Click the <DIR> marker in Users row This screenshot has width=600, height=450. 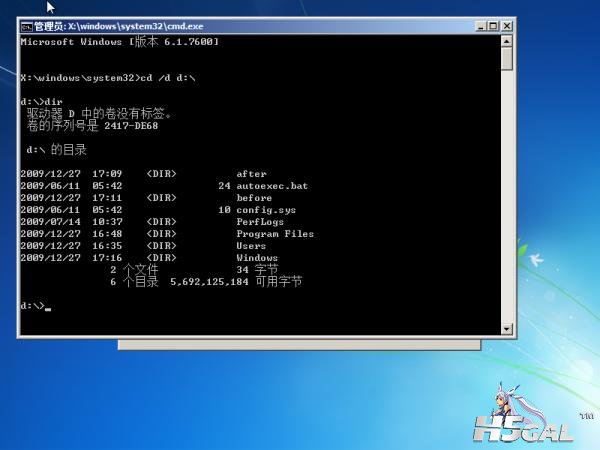(161, 246)
